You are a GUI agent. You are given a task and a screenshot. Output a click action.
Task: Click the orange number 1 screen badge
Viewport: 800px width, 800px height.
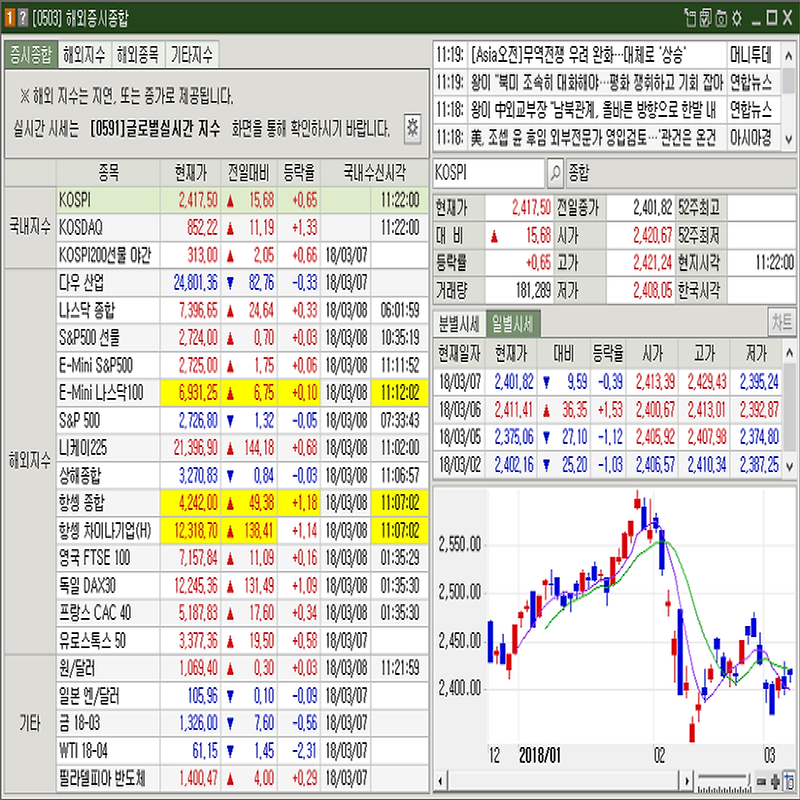tap(10, 18)
